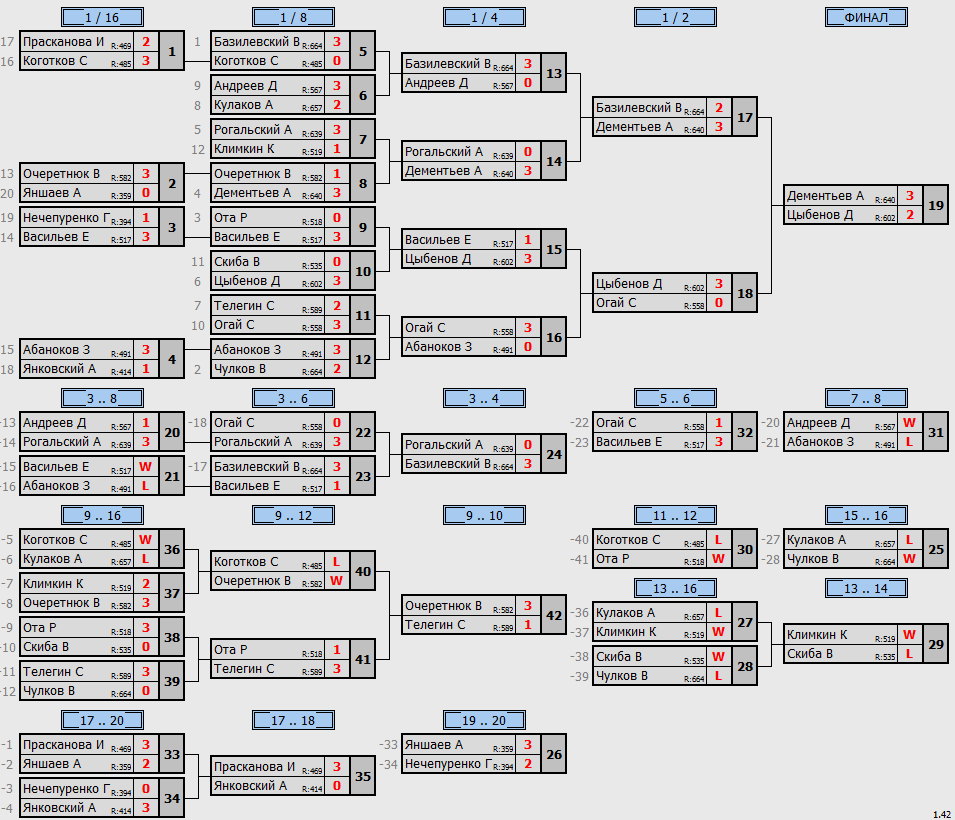Click the 3 .. 4 placement header
Image resolution: width=955 pixels, height=820 pixels.
(484, 398)
